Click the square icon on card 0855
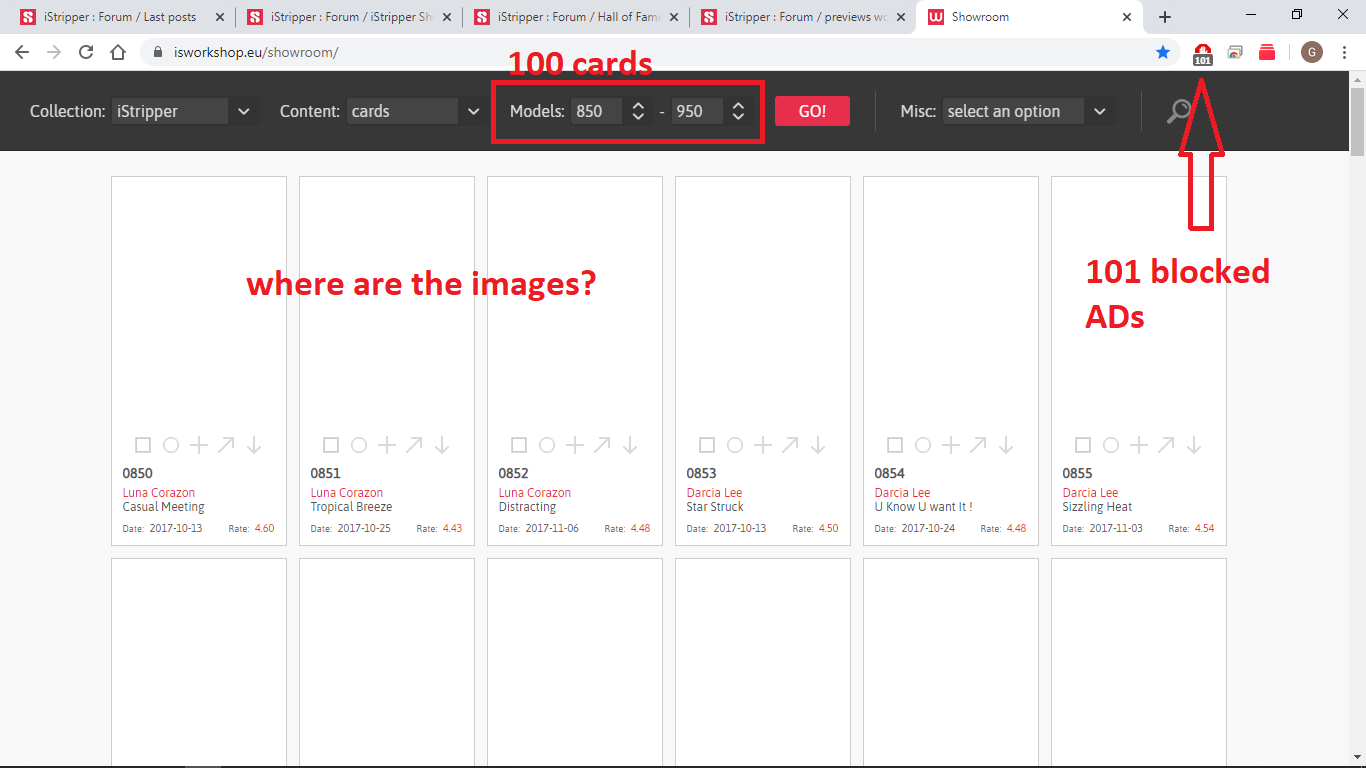This screenshot has height=768, width=1366. click(x=1083, y=445)
